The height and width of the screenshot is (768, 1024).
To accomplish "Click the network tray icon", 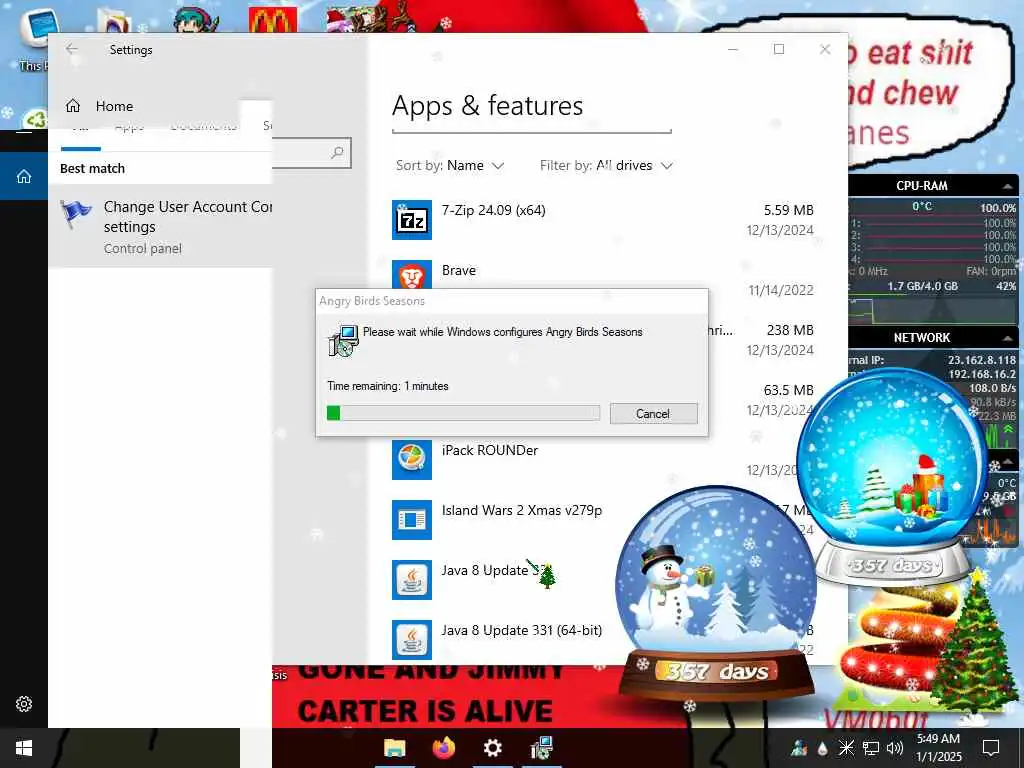I will 871,748.
